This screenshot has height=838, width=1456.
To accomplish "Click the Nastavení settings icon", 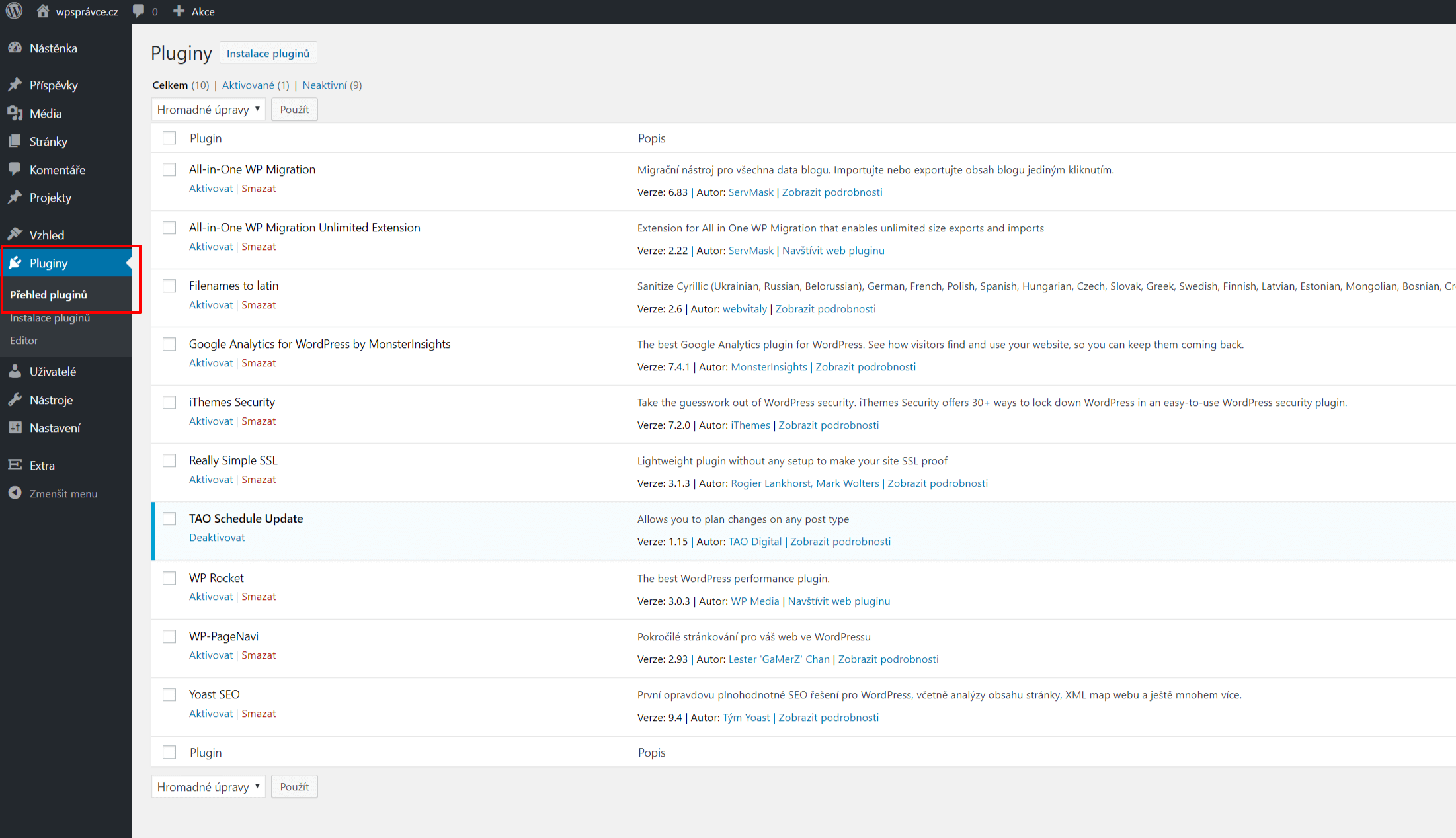I will [x=15, y=427].
